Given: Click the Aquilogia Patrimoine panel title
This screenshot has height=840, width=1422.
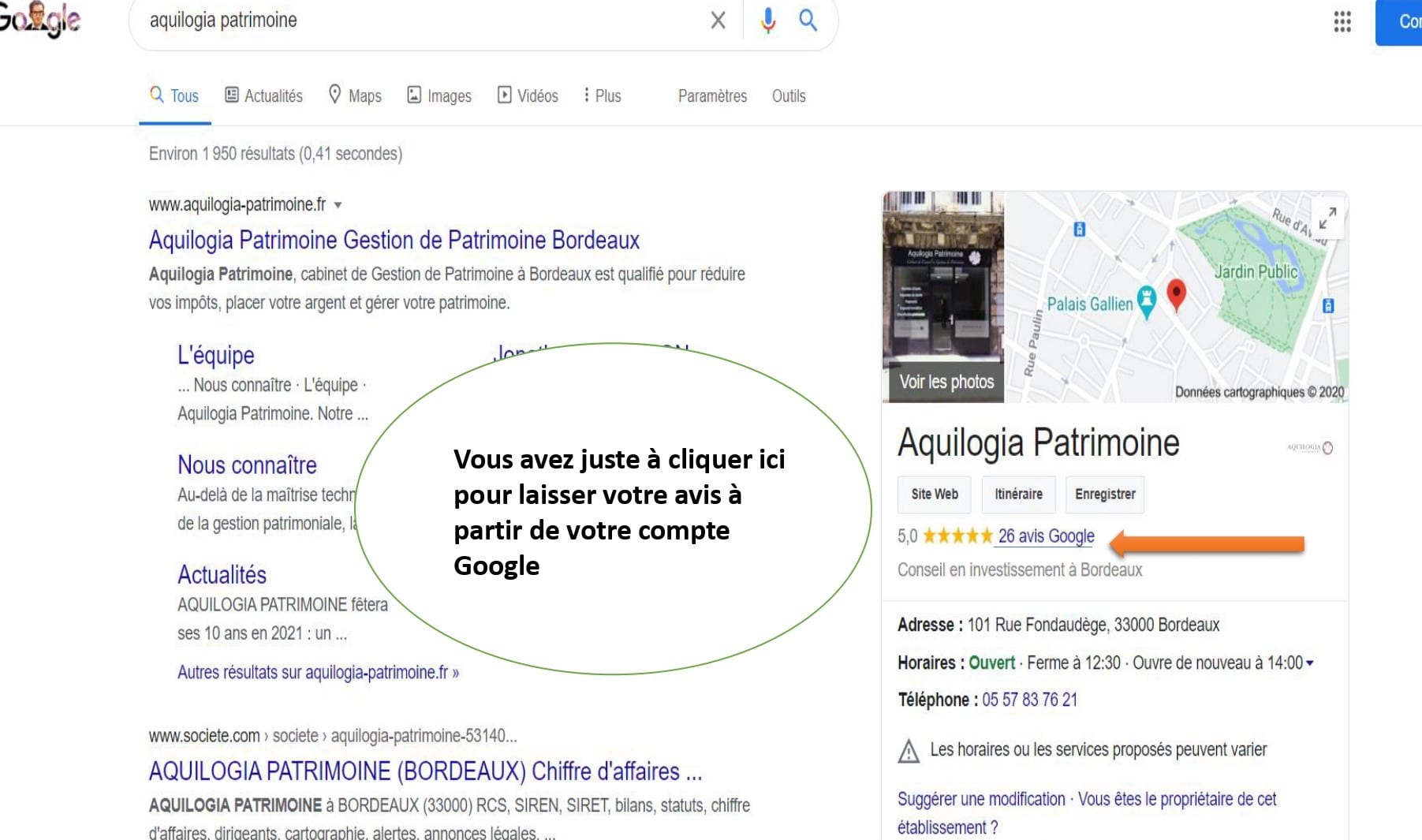Looking at the screenshot, I should pos(1039,442).
